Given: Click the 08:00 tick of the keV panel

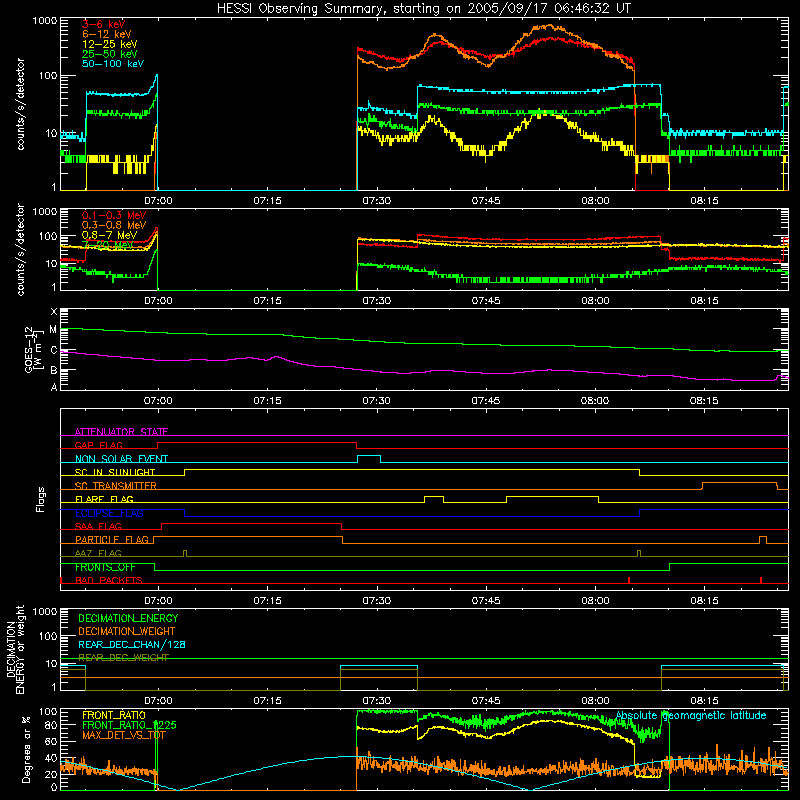Looking at the screenshot, I should [x=595, y=201].
